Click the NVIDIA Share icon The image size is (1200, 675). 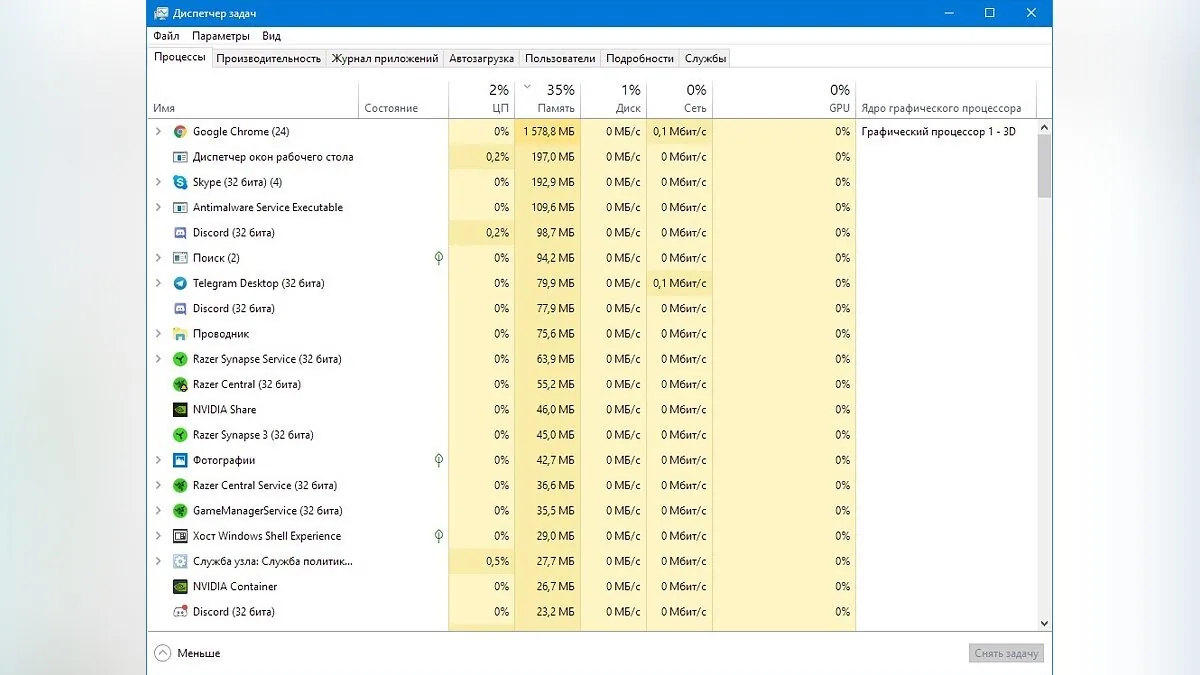[180, 409]
